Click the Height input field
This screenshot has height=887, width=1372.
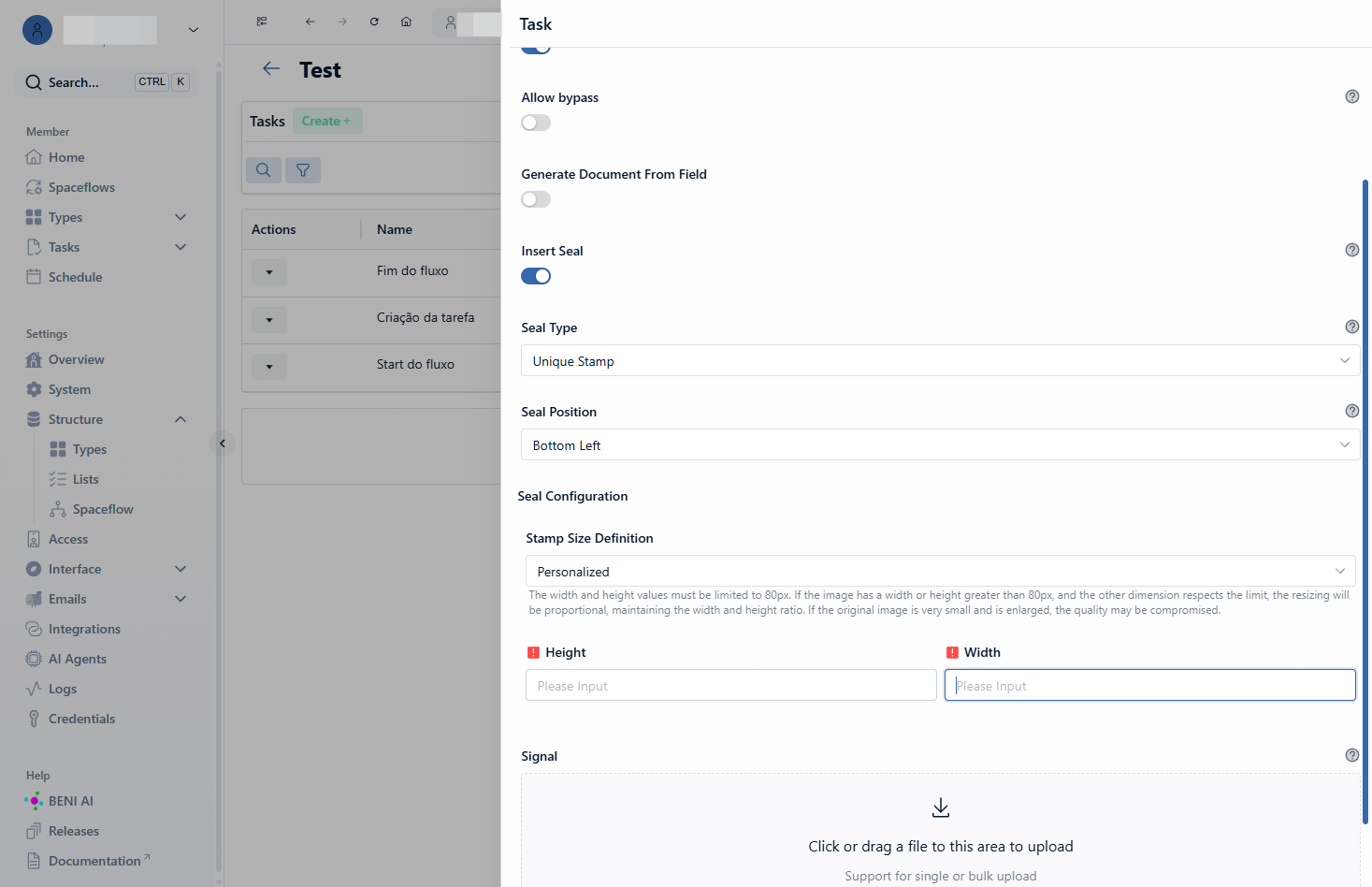[731, 686]
